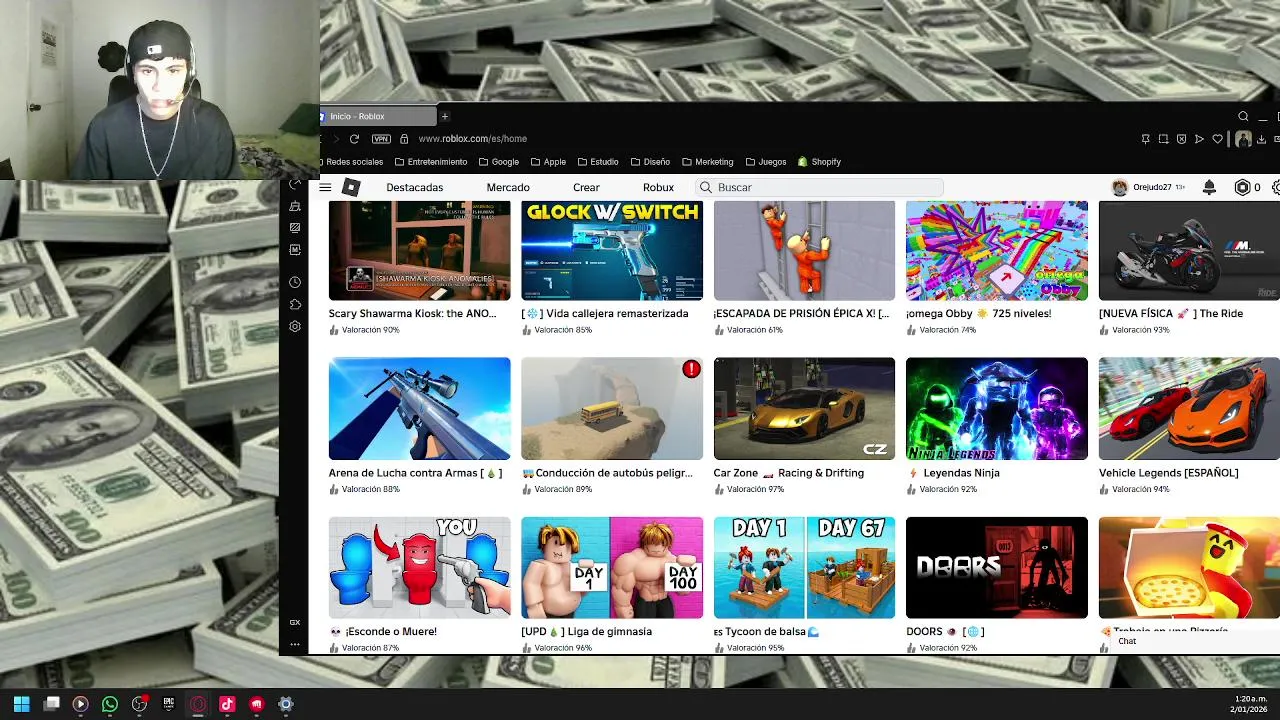Open the Shopify bookmark
1280x720 pixels.
click(x=819, y=162)
